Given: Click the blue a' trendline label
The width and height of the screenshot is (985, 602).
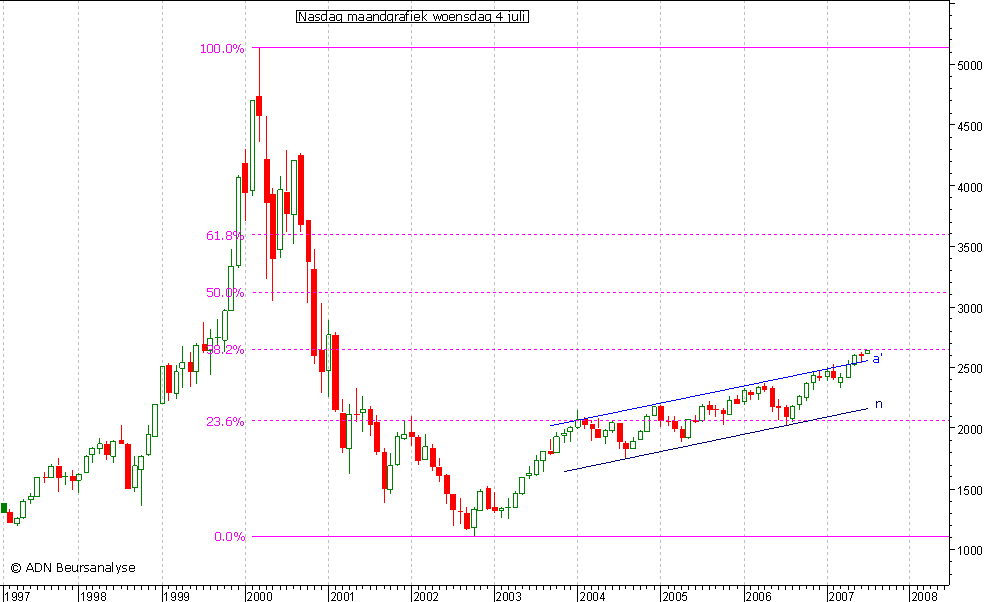Looking at the screenshot, I should (x=878, y=359).
